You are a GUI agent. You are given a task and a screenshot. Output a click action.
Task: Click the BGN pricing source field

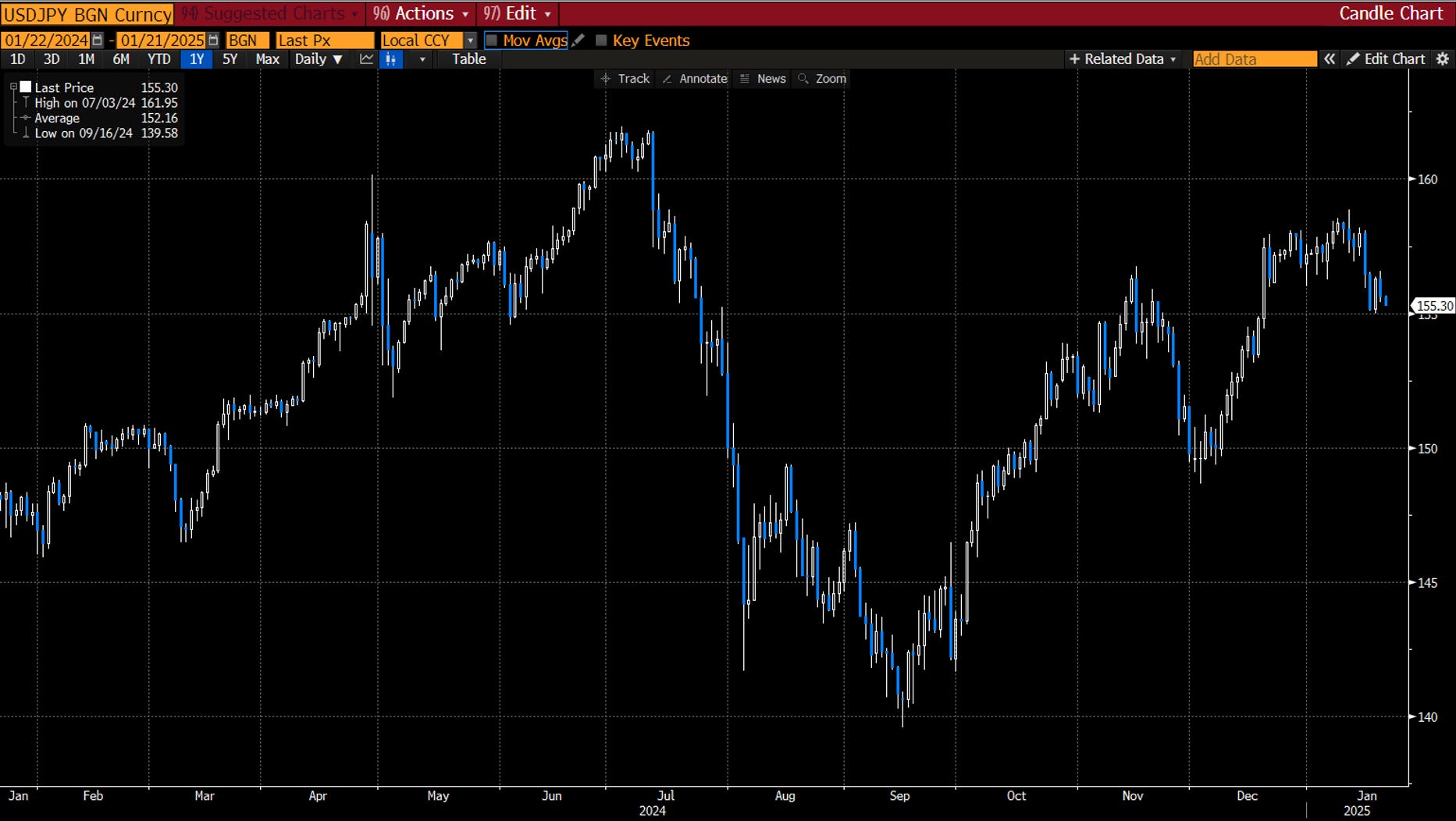point(247,41)
